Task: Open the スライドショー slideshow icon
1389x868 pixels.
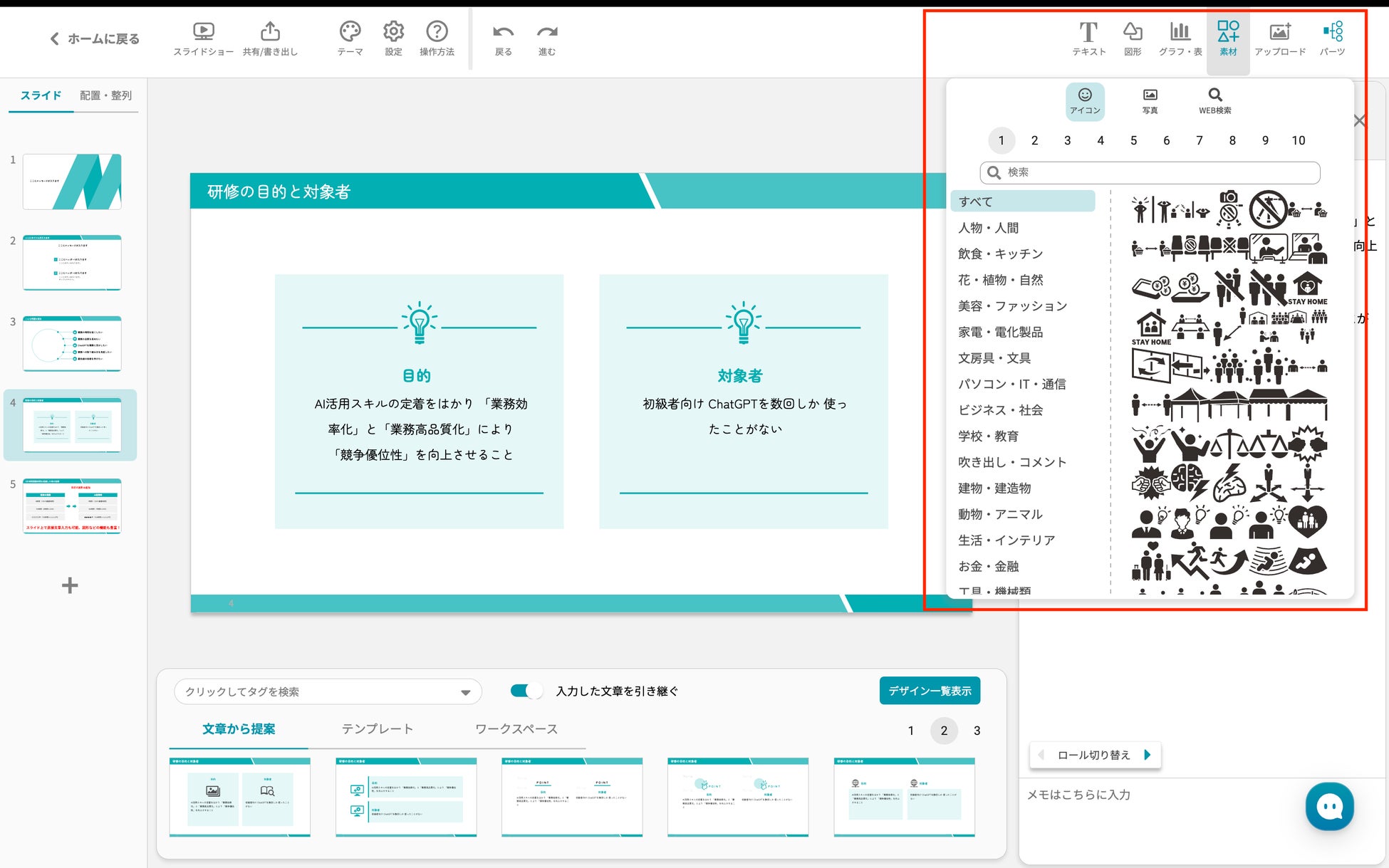Action: pos(203,32)
